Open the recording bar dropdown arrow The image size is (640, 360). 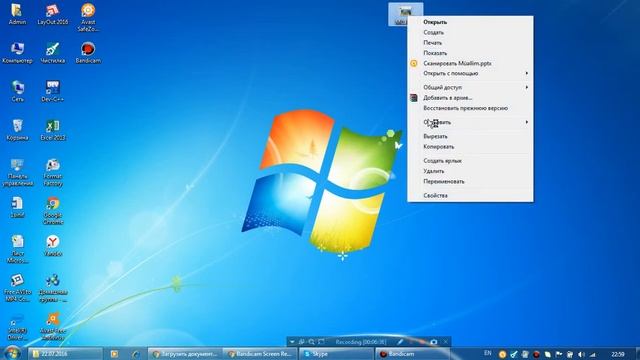pos(292,342)
